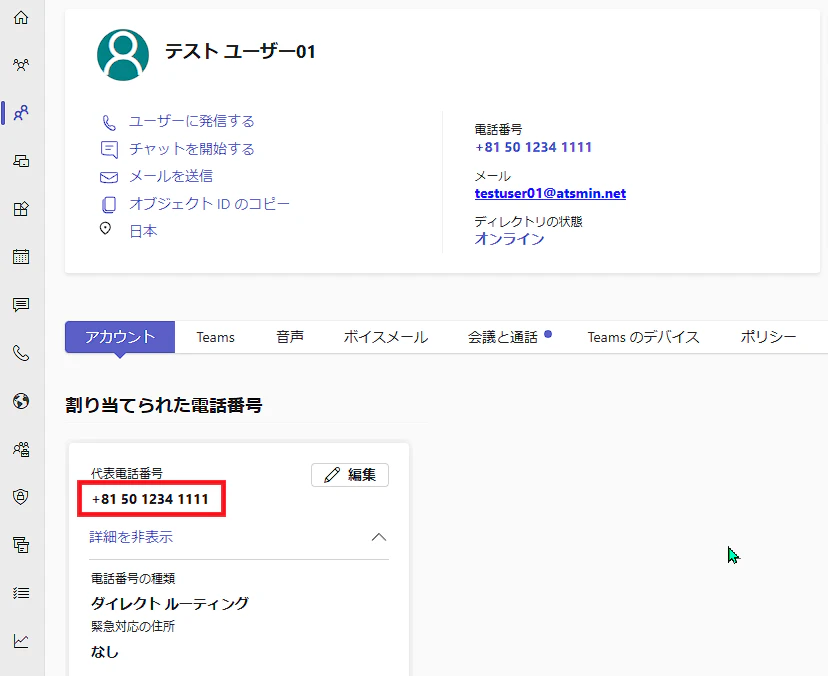Click the phone icon beside ユーザーに発信する

click(109, 123)
